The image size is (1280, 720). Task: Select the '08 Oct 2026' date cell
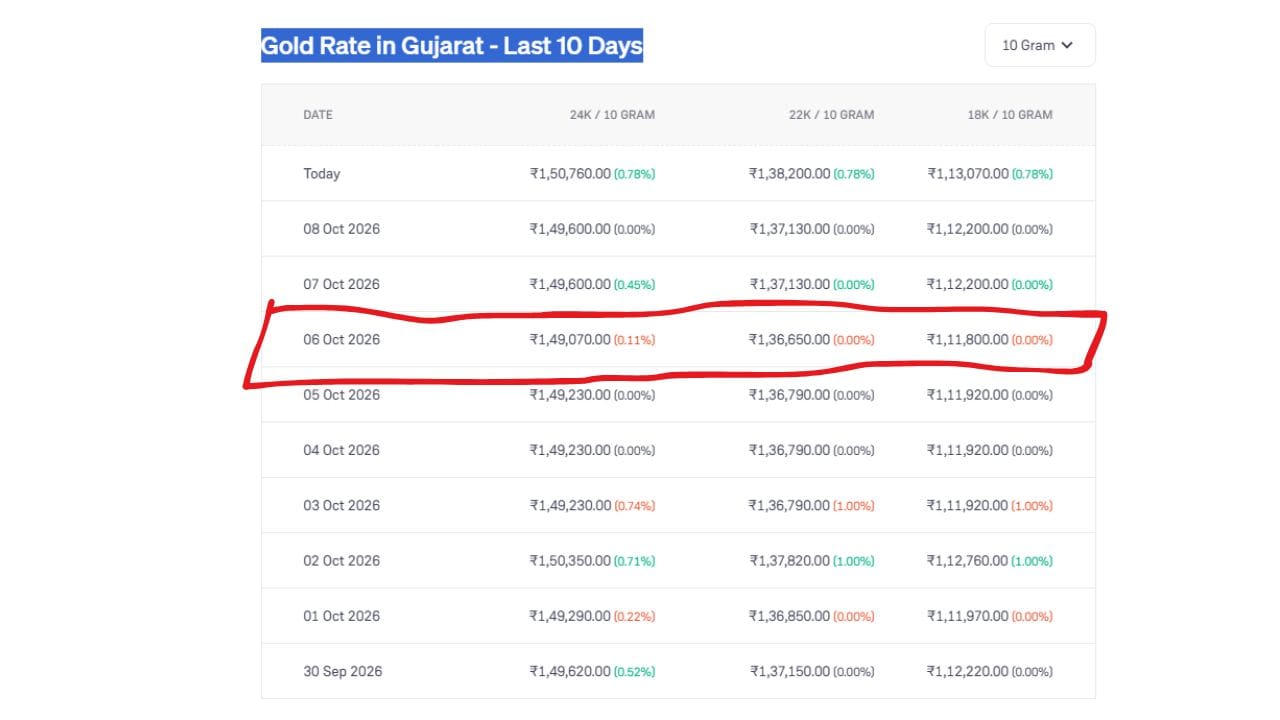(342, 229)
